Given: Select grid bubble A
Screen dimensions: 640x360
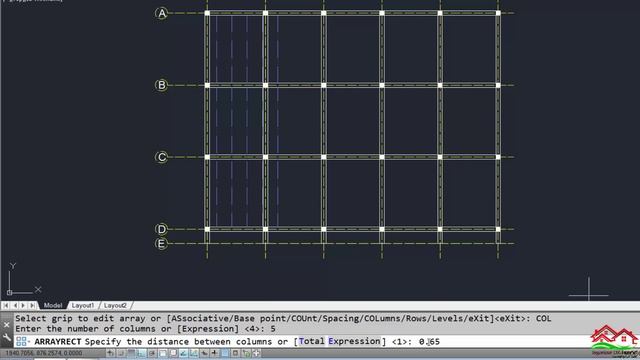Looking at the screenshot, I should point(162,13).
